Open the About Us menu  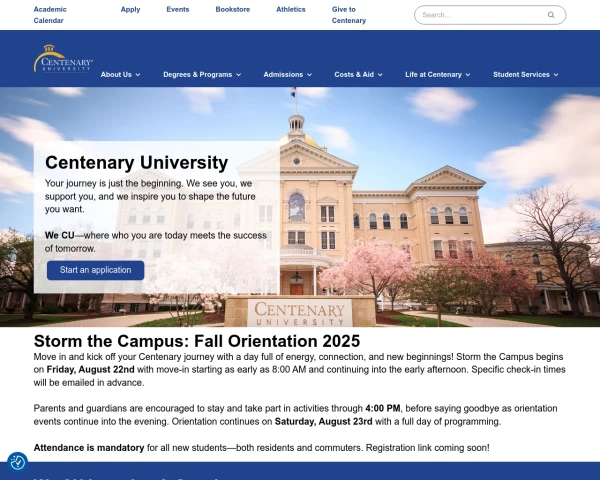(x=116, y=75)
